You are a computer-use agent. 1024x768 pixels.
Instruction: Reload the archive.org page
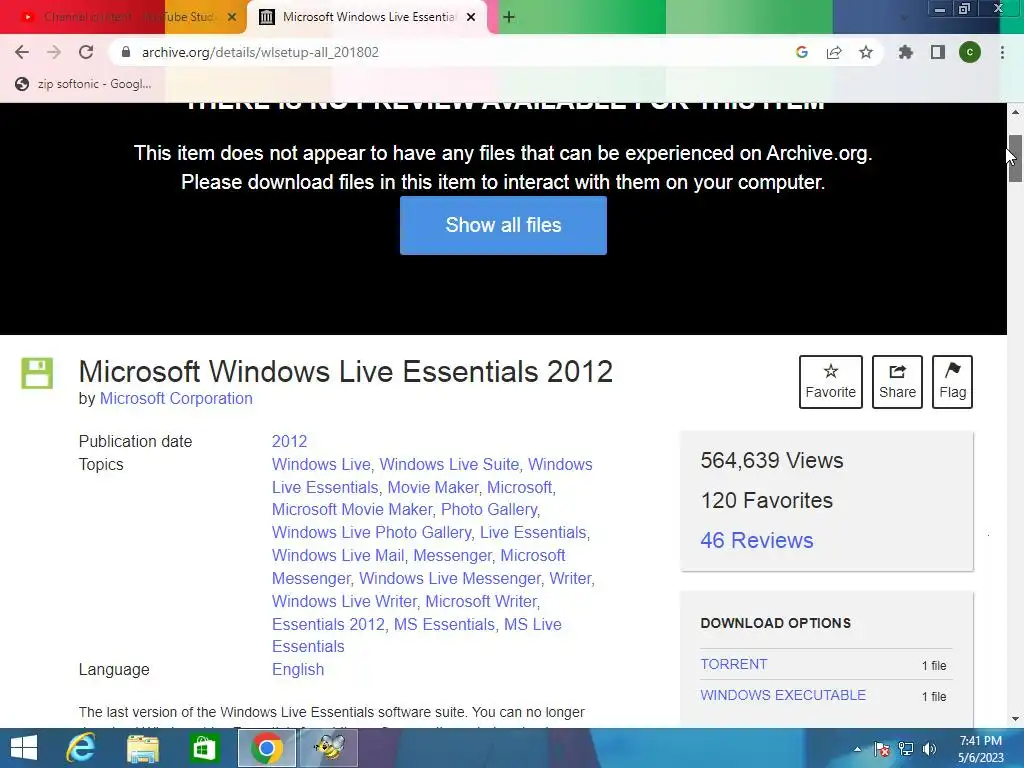coord(86,52)
